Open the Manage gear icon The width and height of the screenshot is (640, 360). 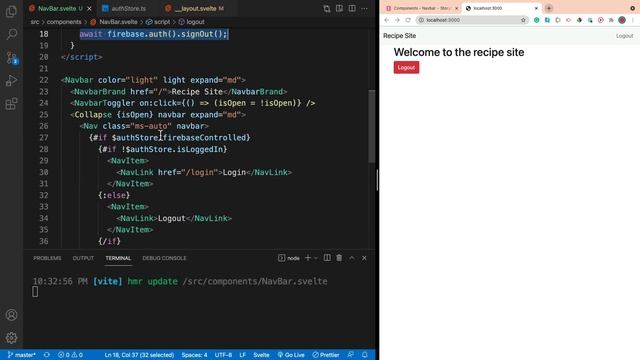point(11,338)
